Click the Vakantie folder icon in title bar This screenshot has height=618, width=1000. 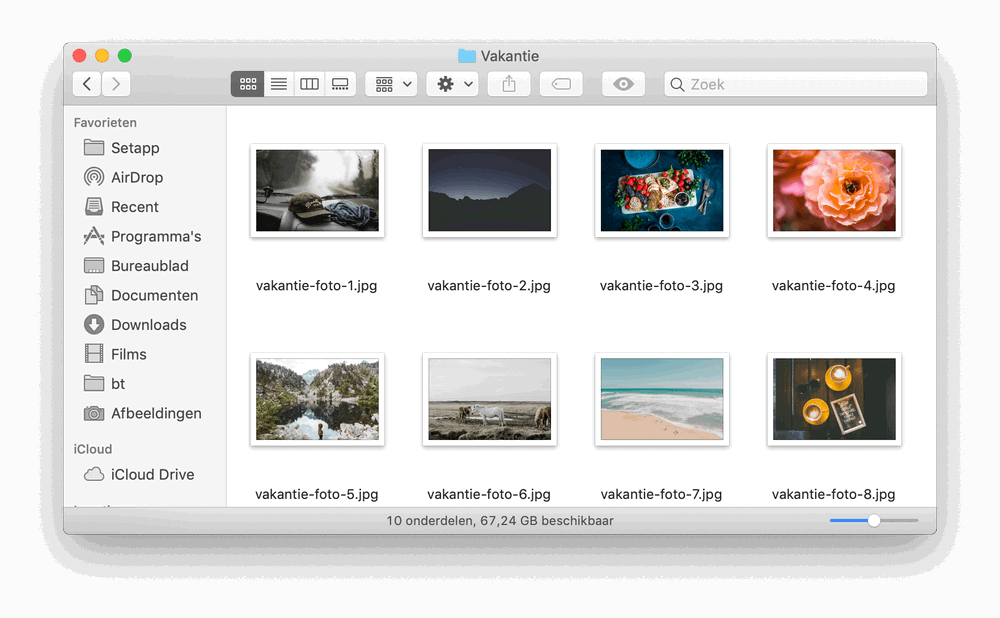pos(467,56)
